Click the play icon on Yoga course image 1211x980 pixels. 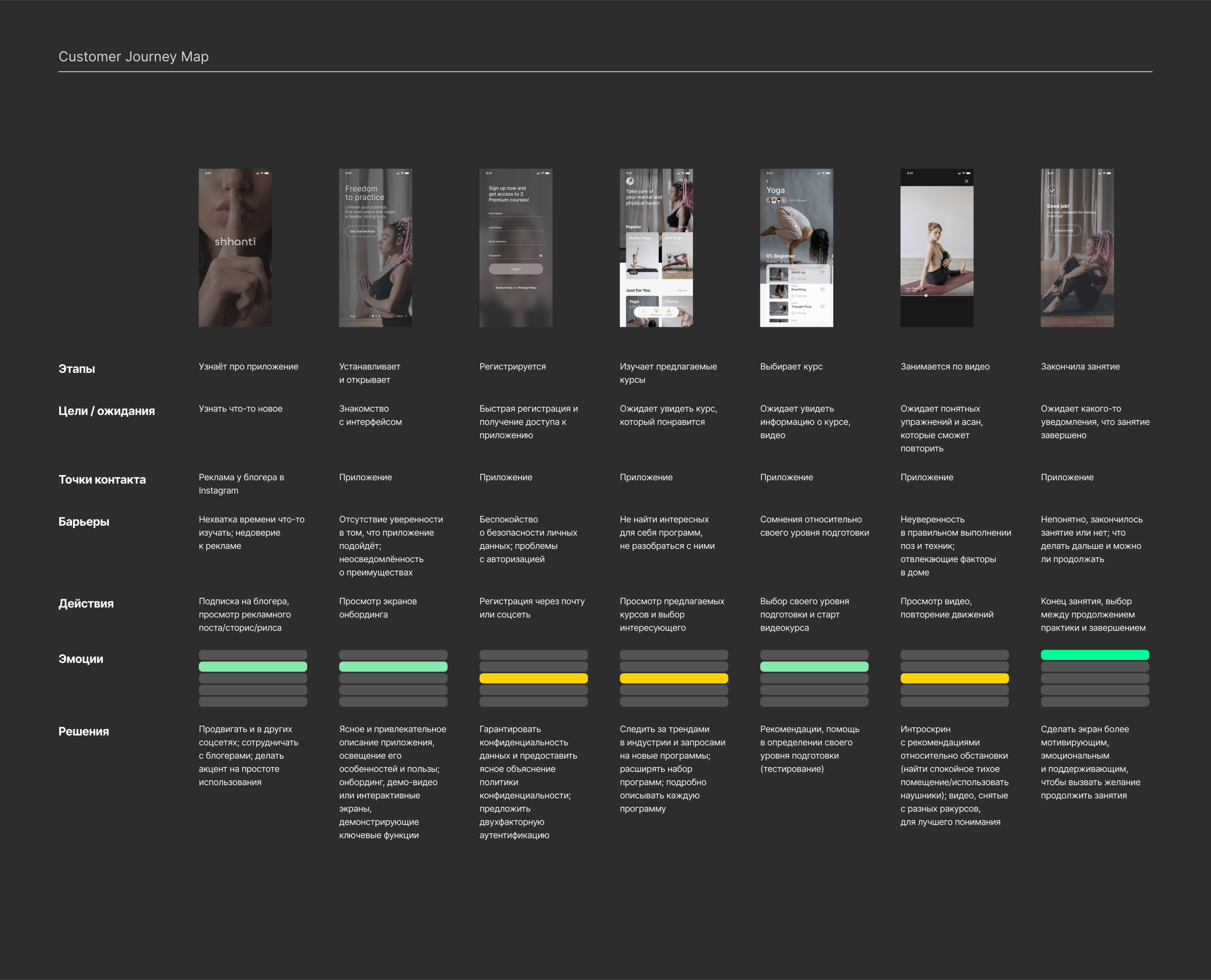tap(796, 226)
